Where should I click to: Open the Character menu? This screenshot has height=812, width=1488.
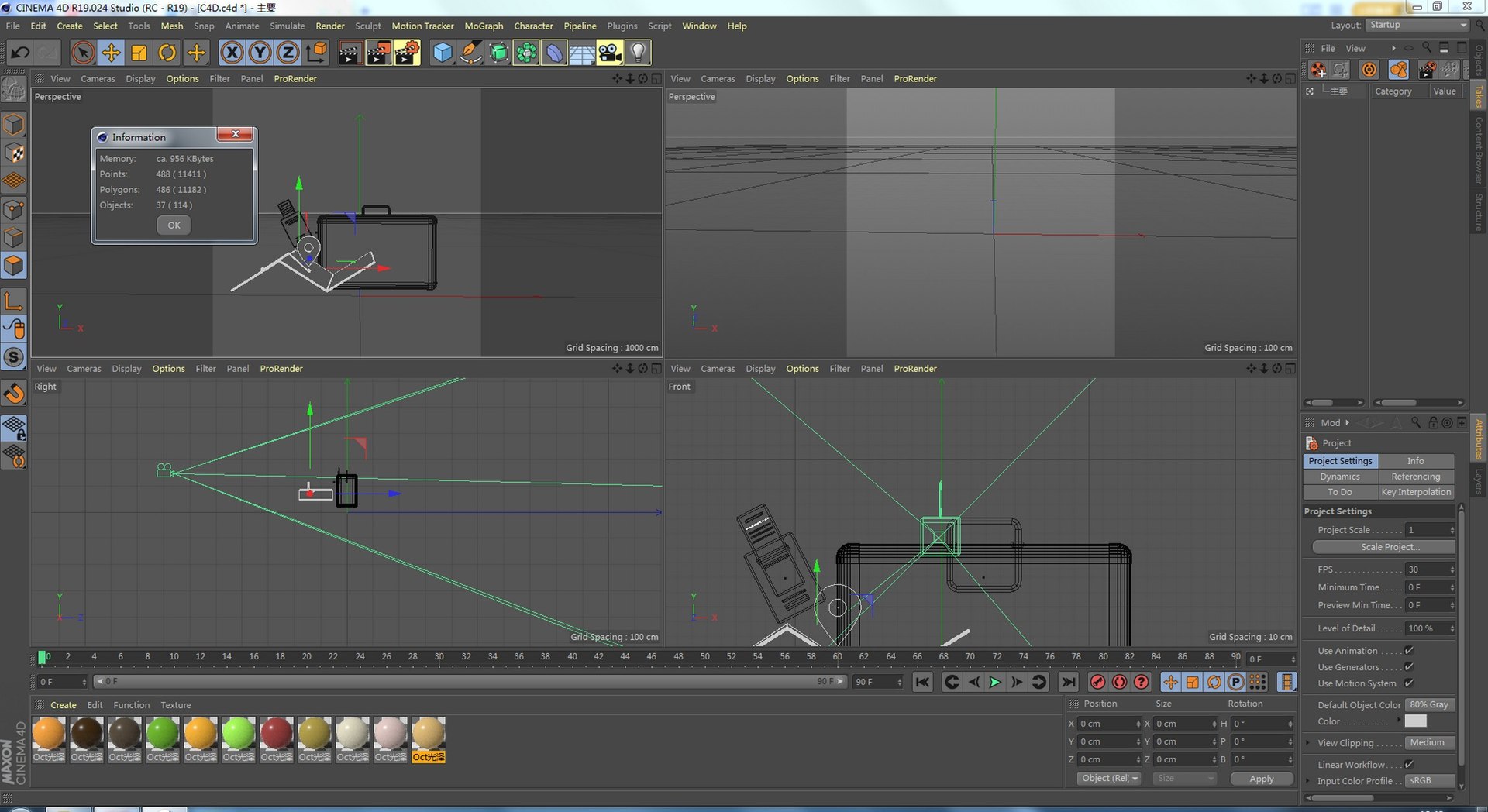pyautogui.click(x=533, y=26)
